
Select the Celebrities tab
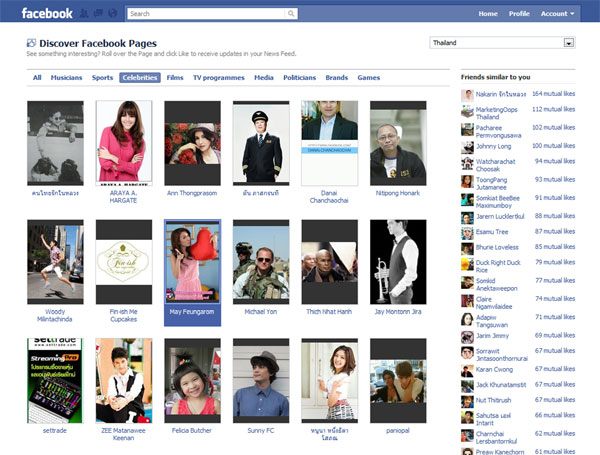pos(140,78)
